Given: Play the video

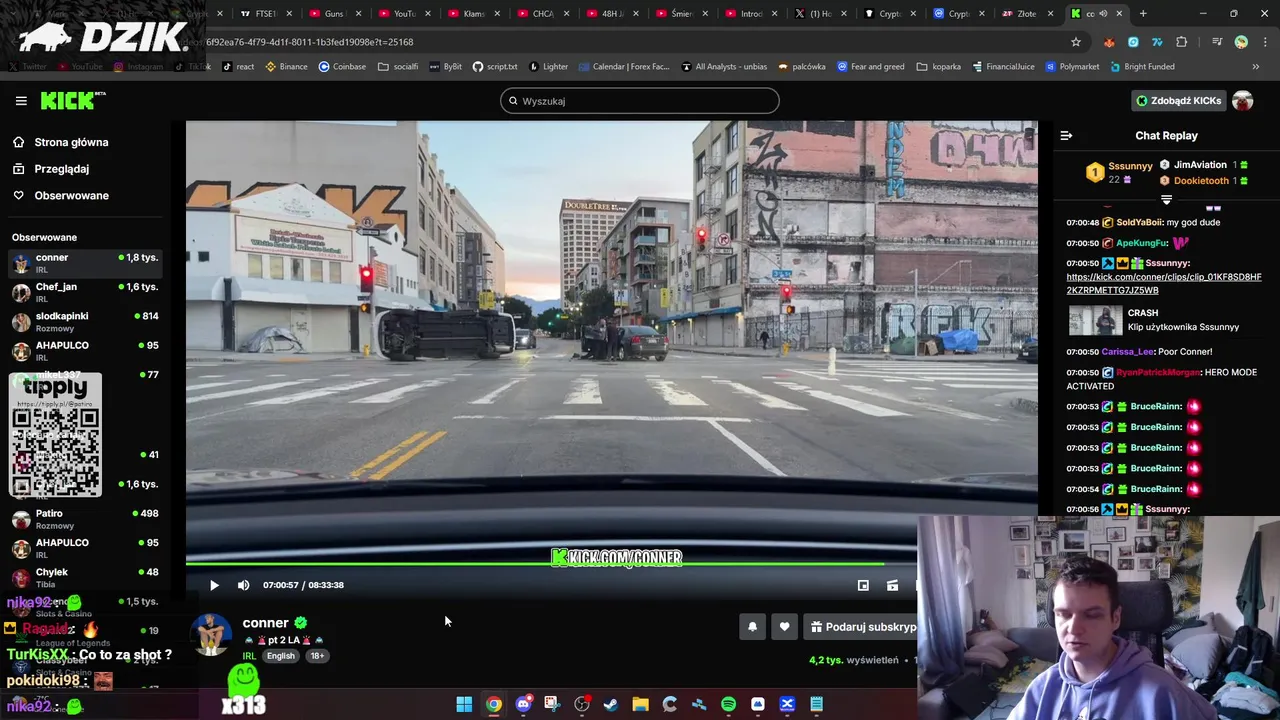Looking at the screenshot, I should 213,585.
